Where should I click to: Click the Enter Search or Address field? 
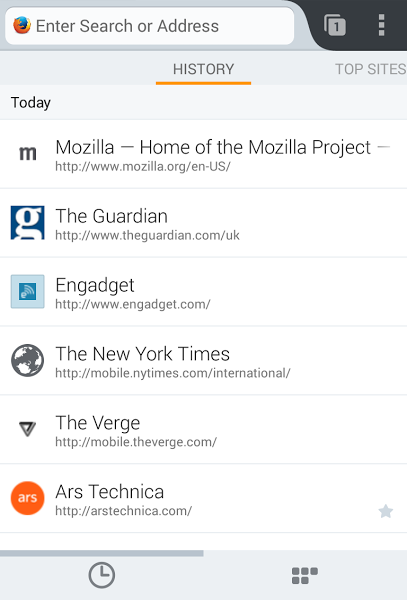(150, 26)
